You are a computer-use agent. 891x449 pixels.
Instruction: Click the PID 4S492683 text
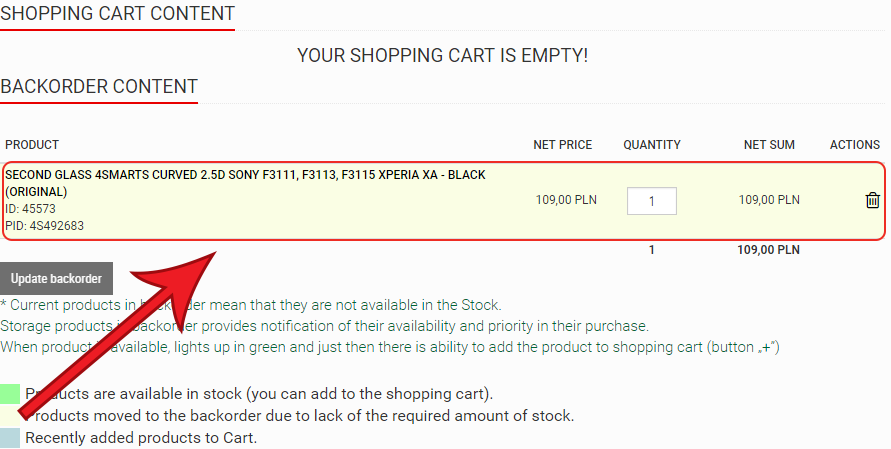click(44, 226)
